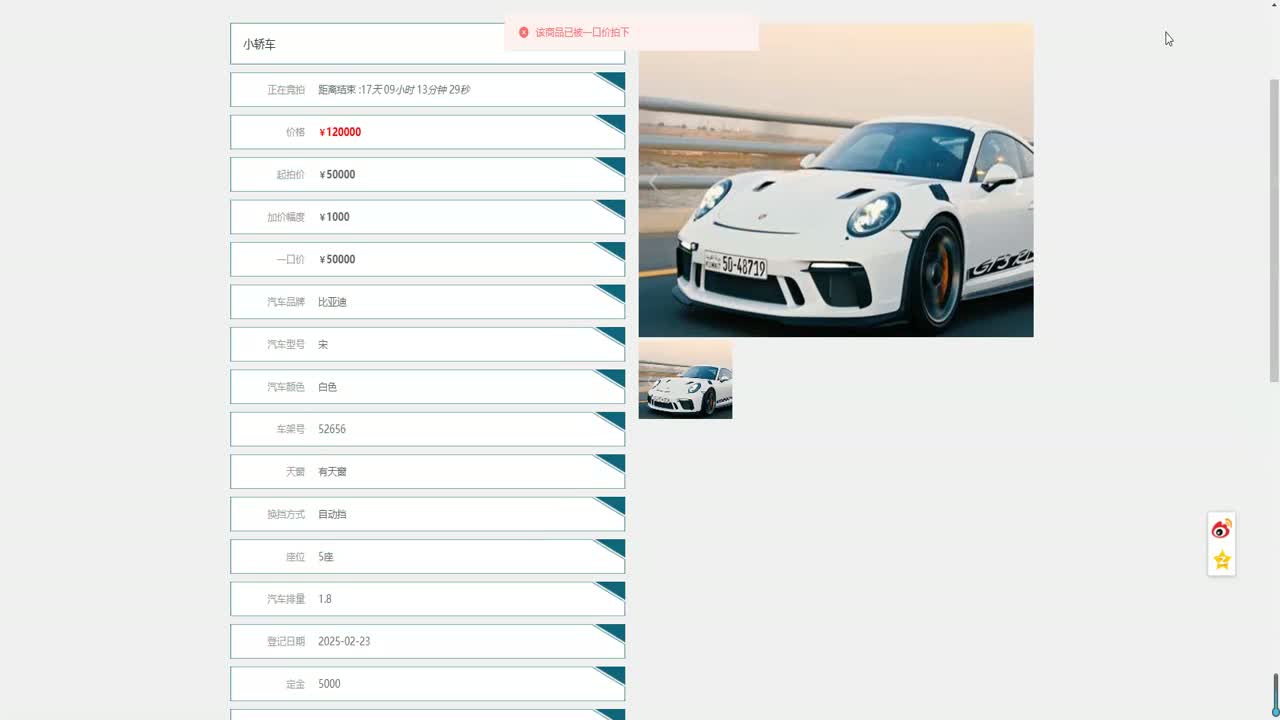Click the deposit value 5000

pos(329,684)
